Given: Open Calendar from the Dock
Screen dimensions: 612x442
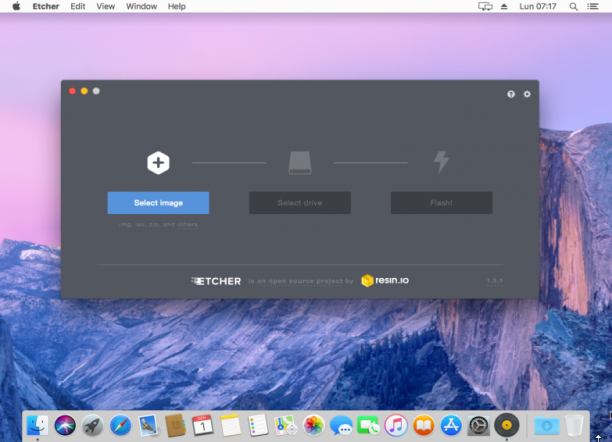Looking at the screenshot, I should click(203, 425).
